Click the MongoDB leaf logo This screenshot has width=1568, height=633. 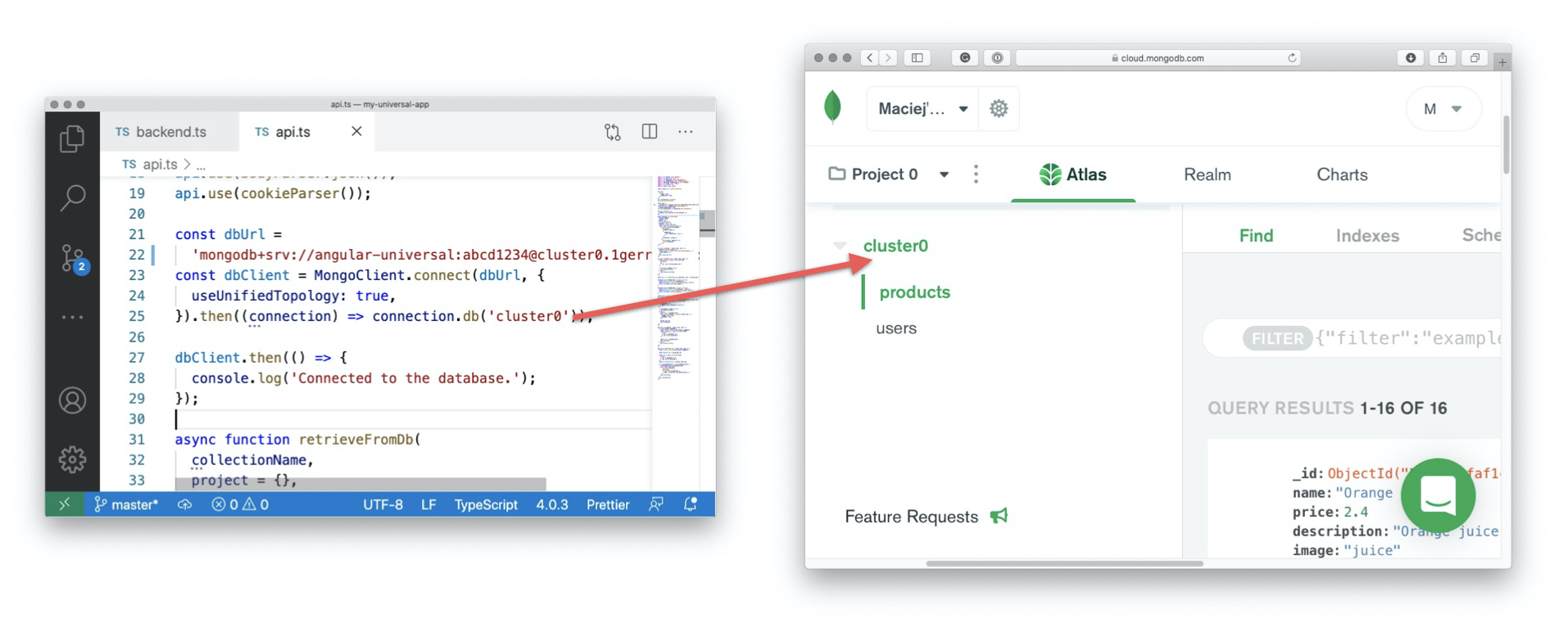click(833, 107)
